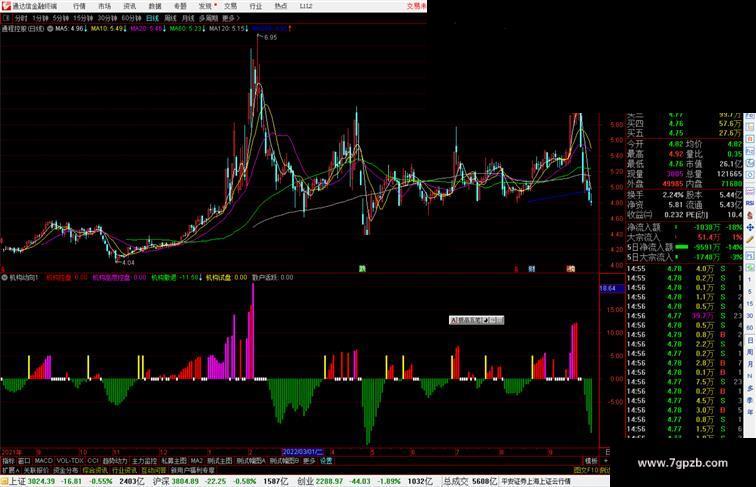This screenshot has height=487, width=756.
Task: Select 1-minute period in right sidebar
Action: tap(750, 280)
